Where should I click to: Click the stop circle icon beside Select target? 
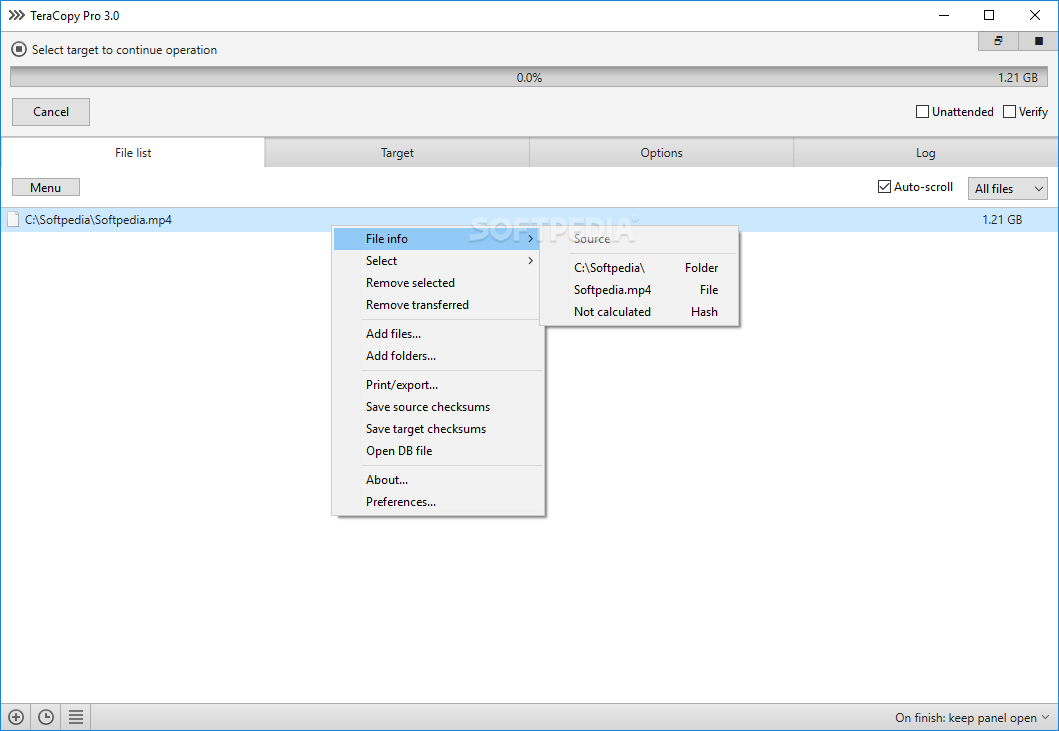tap(19, 49)
